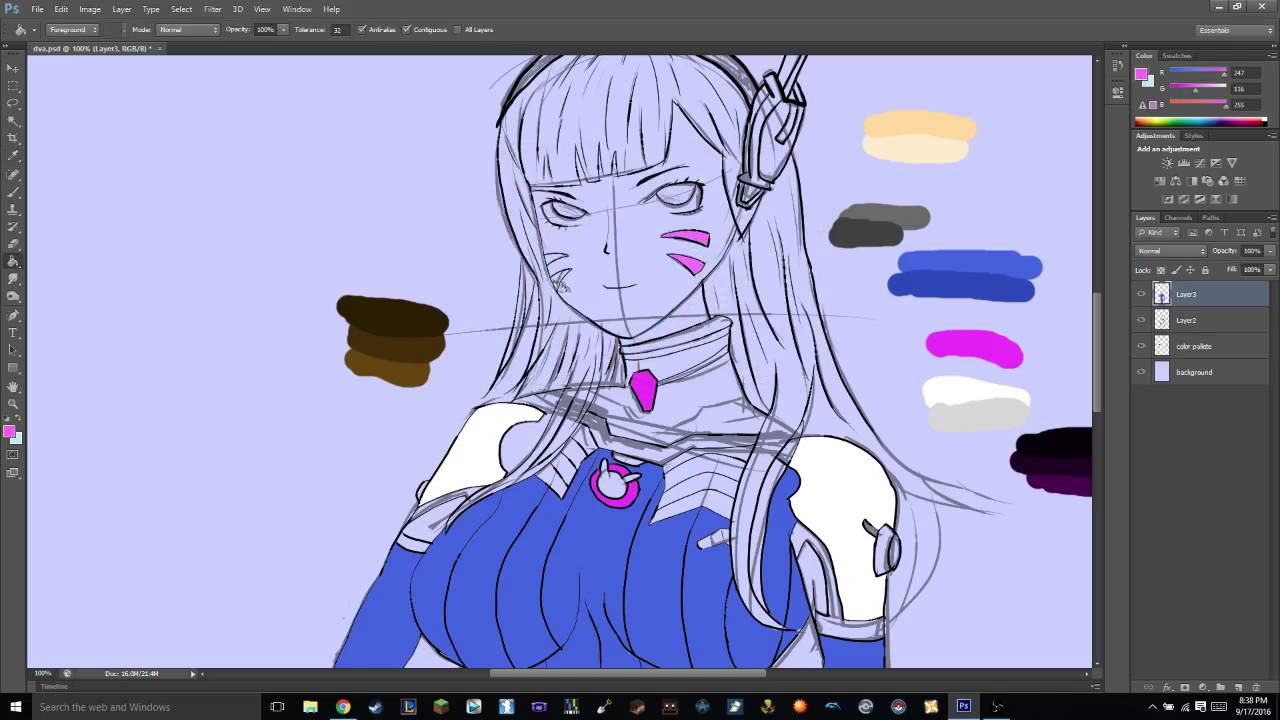Hide Layer2 with its eye icon

[x=1141, y=320]
